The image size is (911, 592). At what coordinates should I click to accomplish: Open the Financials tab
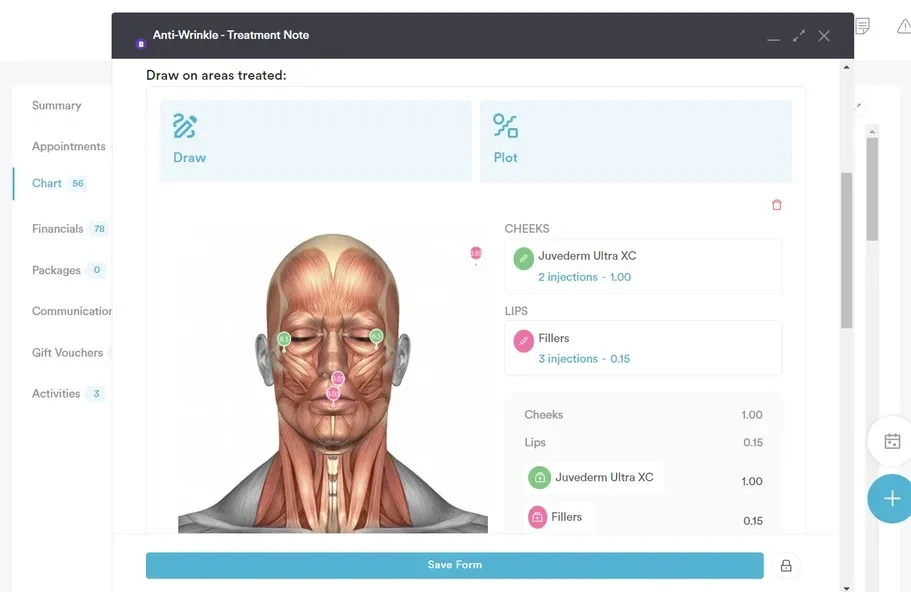58,229
